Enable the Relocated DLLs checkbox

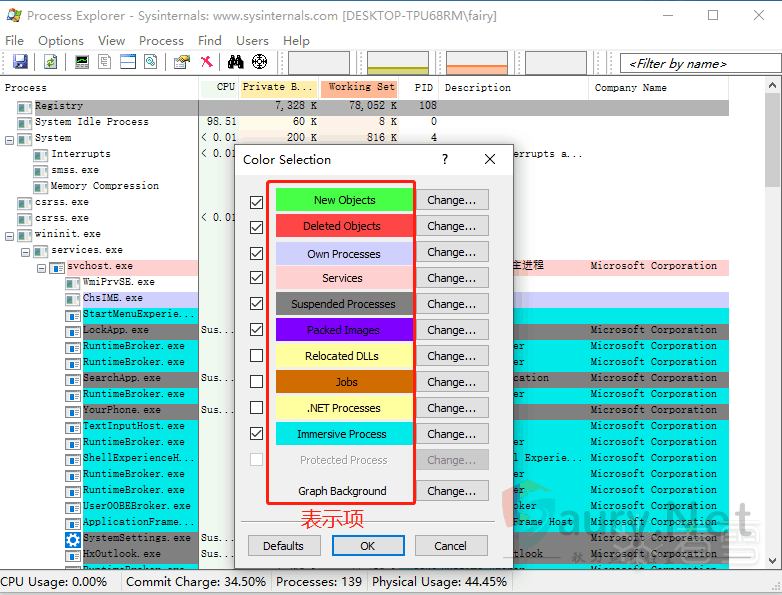[257, 356]
